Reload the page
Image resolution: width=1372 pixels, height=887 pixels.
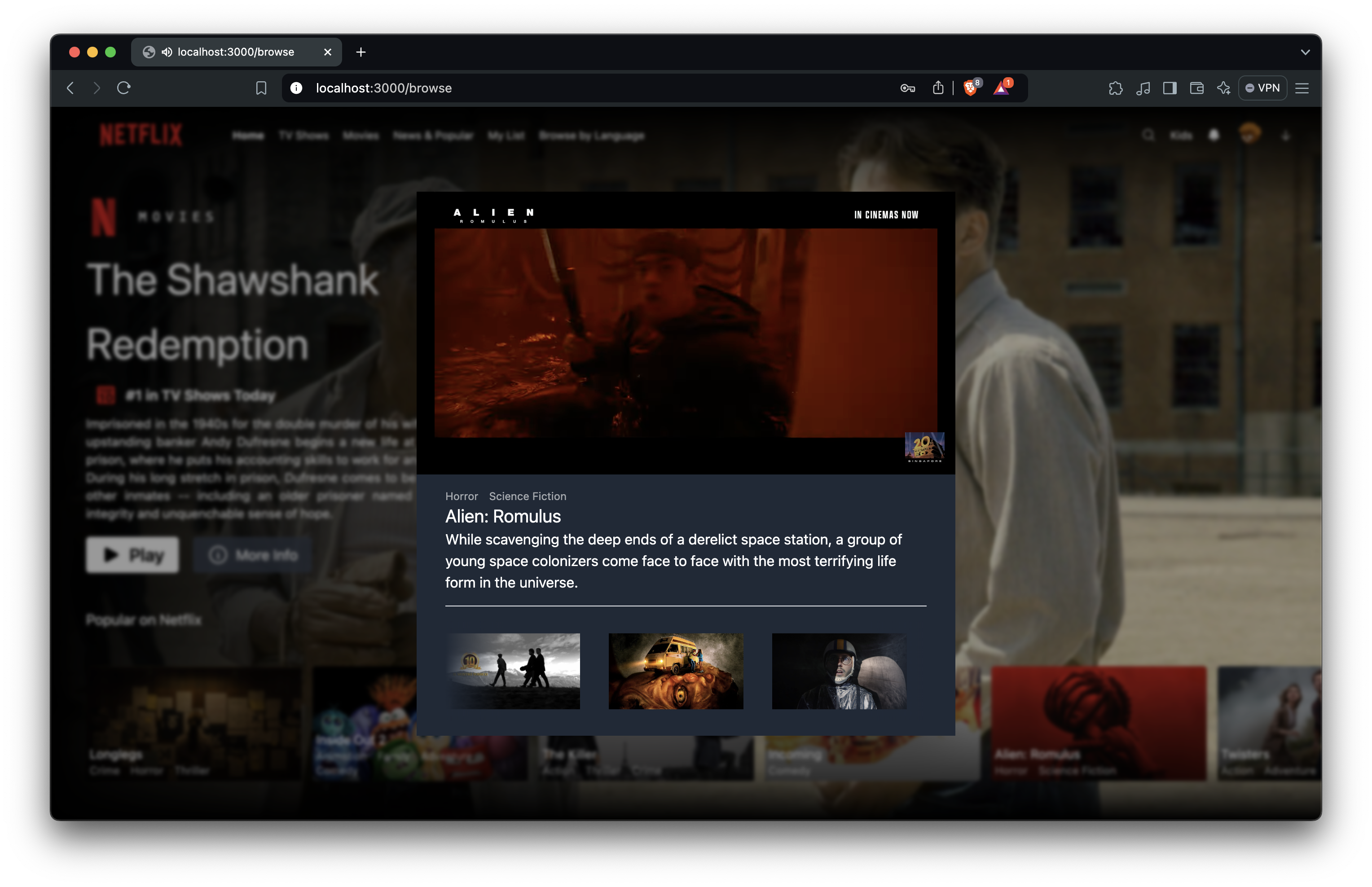point(124,88)
